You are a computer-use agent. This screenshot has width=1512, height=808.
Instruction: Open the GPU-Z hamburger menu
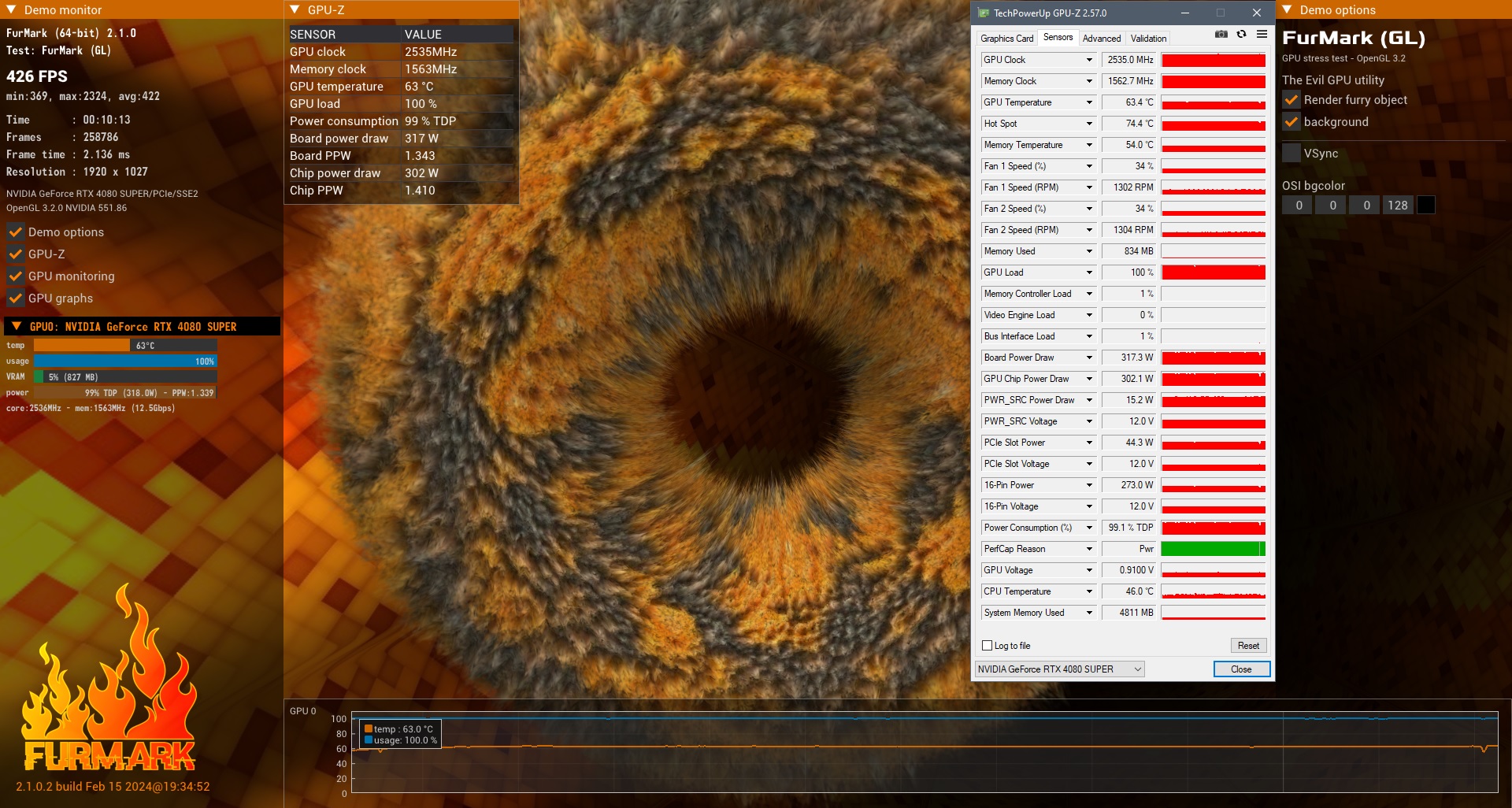tap(1262, 35)
